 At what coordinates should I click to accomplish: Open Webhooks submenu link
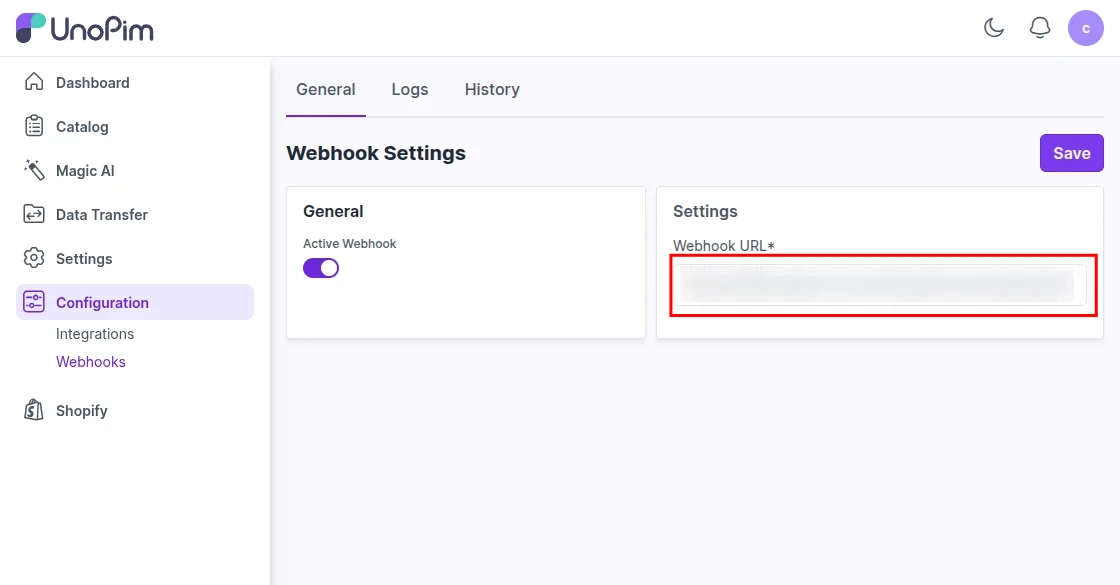91,361
